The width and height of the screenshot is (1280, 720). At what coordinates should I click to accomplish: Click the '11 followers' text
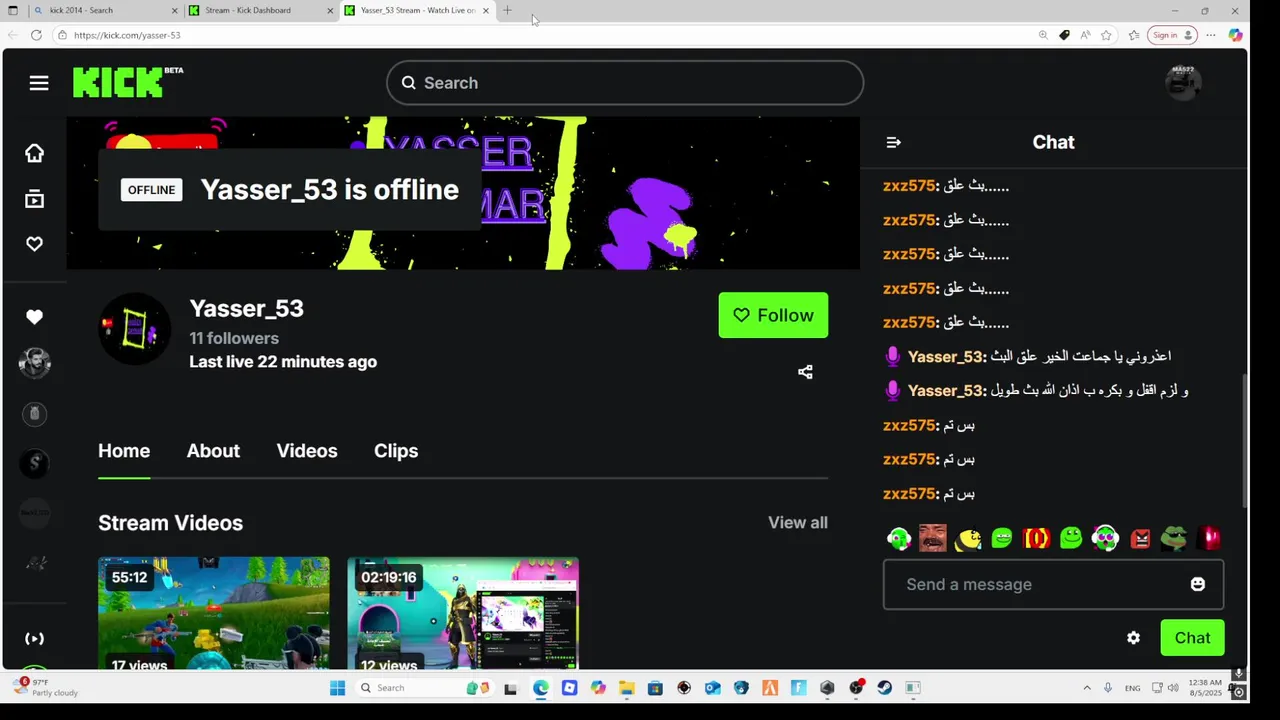(x=234, y=338)
